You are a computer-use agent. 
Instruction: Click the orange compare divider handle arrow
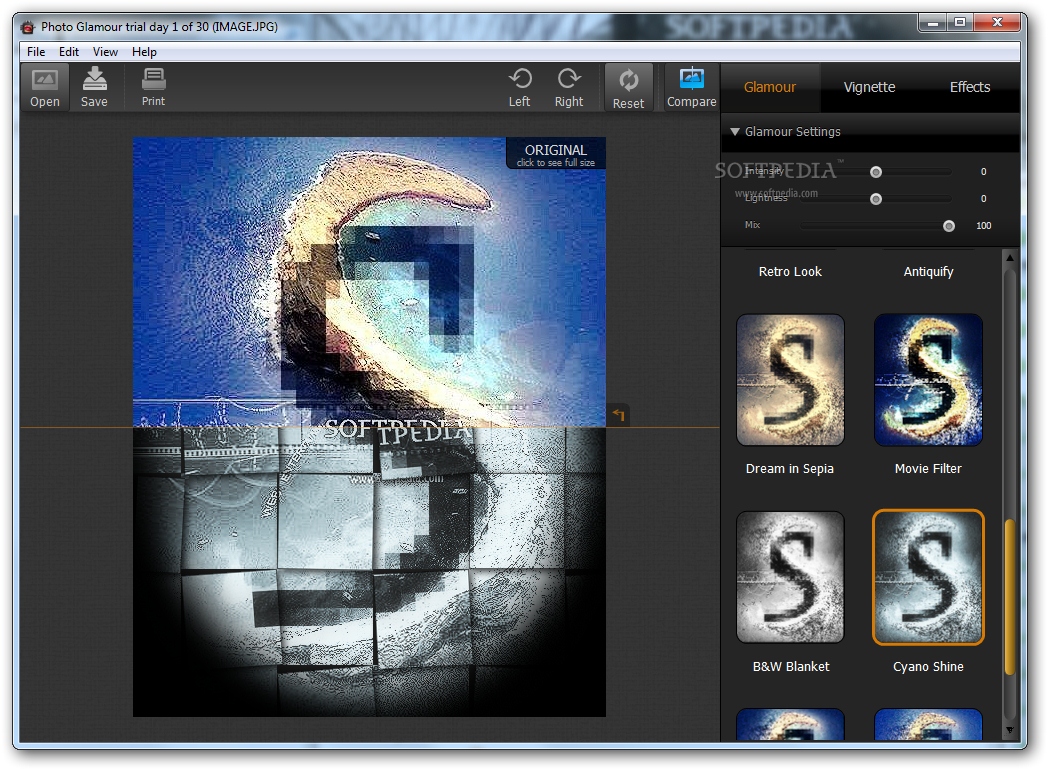point(618,415)
